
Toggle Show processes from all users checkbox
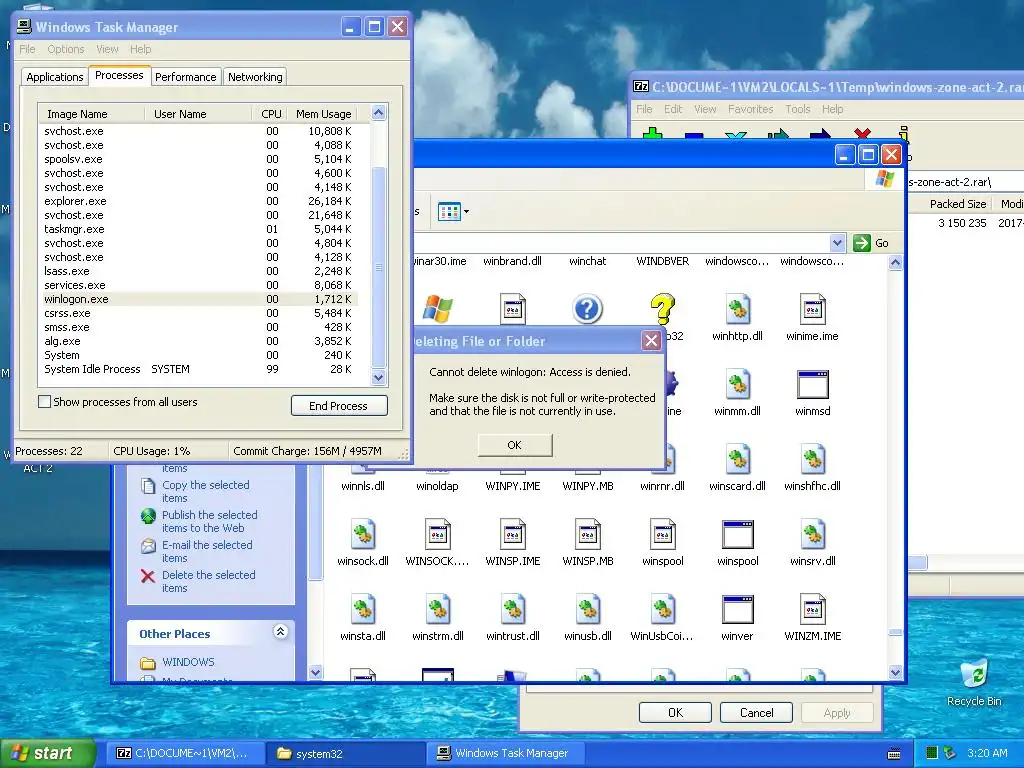point(44,402)
